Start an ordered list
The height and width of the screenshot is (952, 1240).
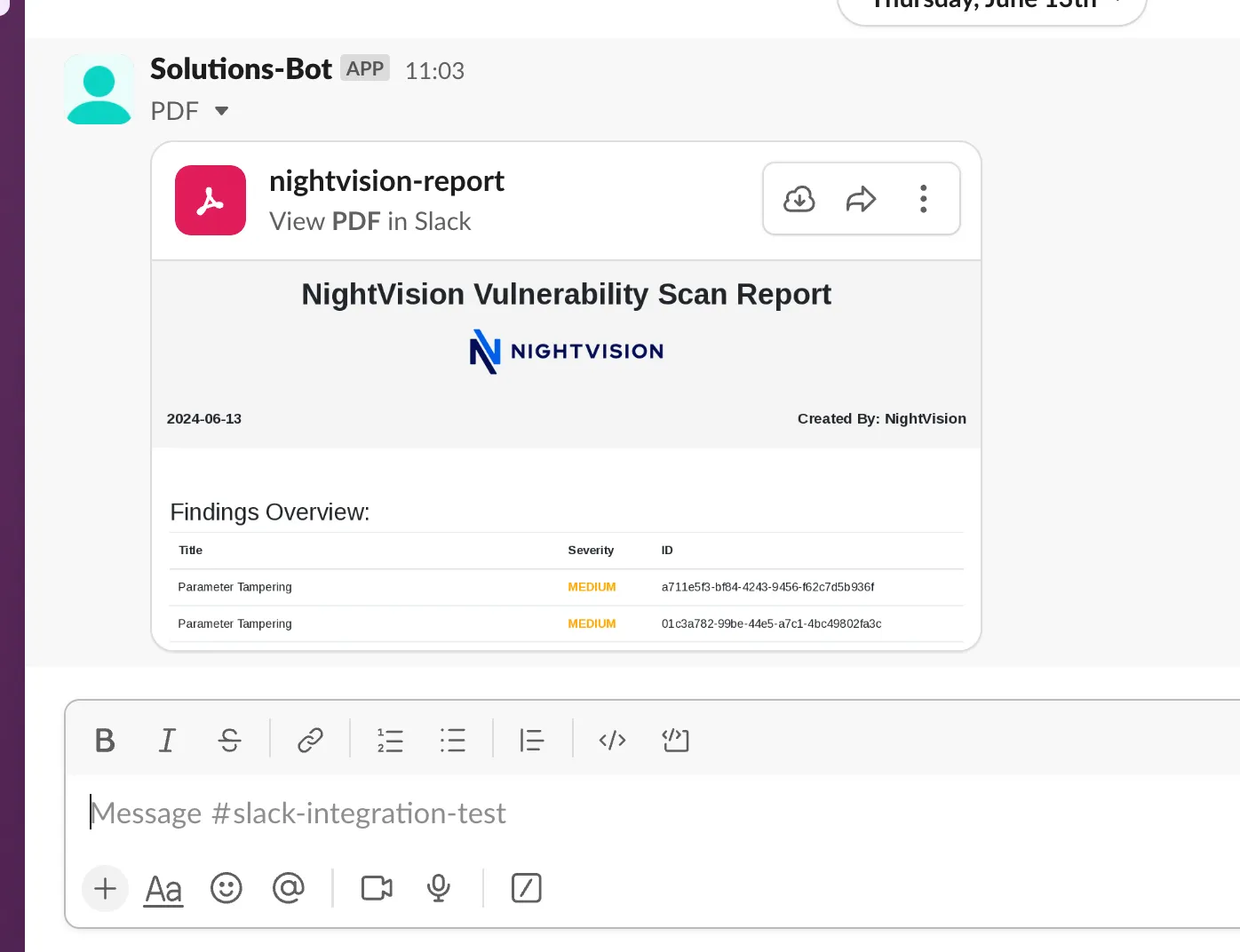tap(390, 740)
